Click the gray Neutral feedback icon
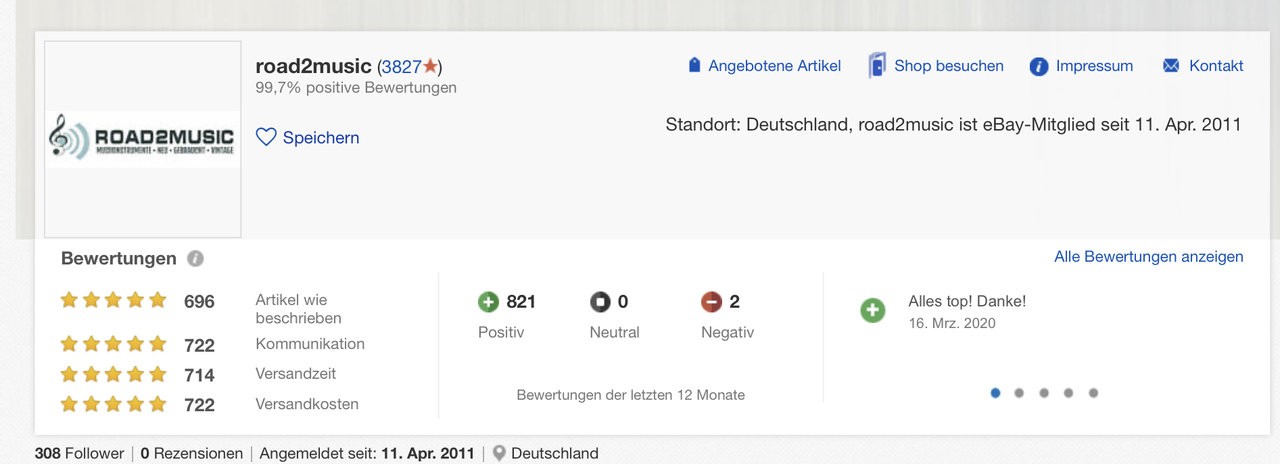 click(600, 302)
